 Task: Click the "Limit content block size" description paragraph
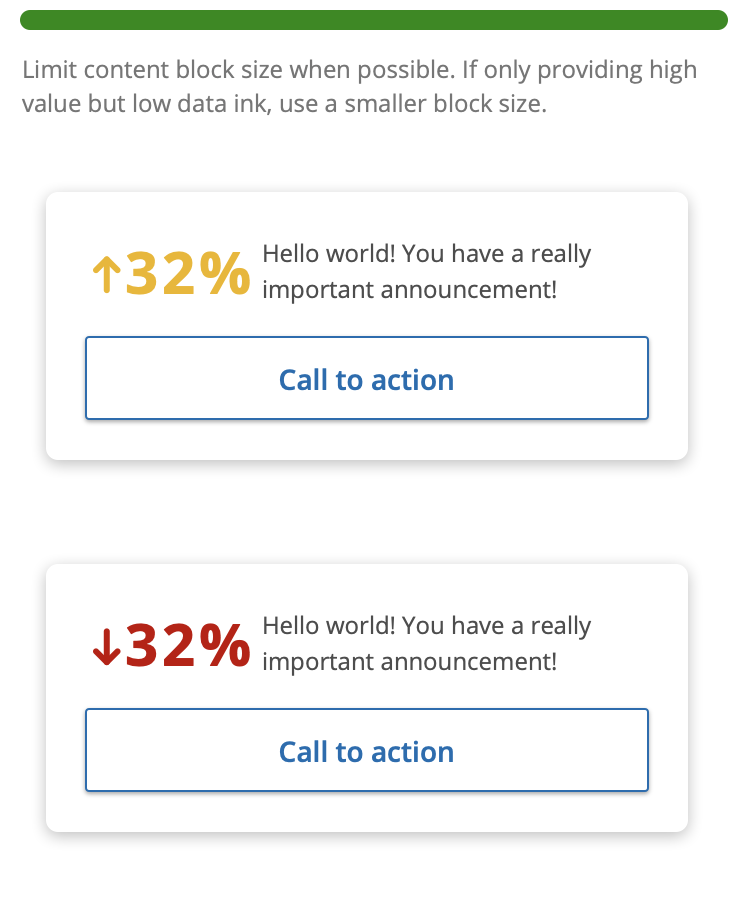[x=360, y=87]
